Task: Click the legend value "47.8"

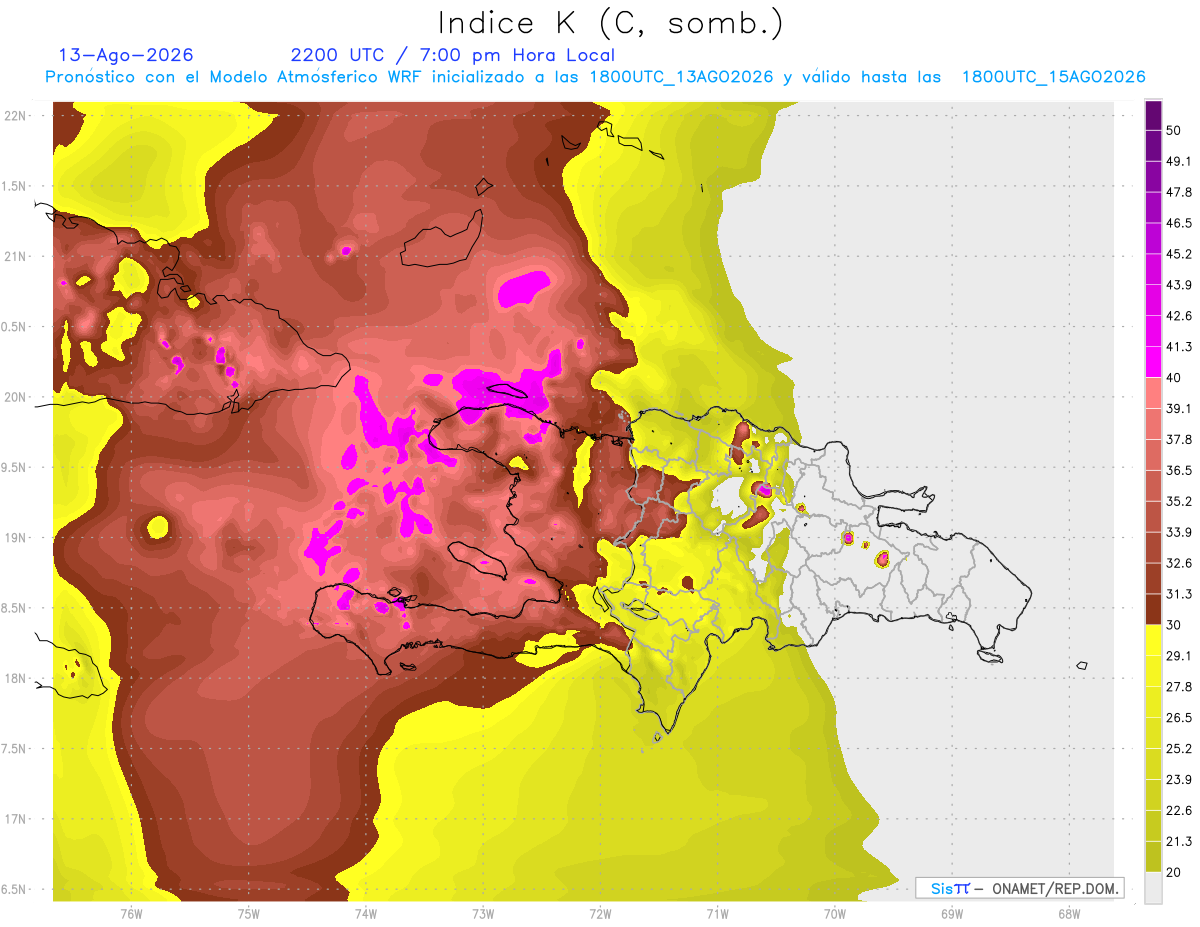Action: pyautogui.click(x=1179, y=193)
